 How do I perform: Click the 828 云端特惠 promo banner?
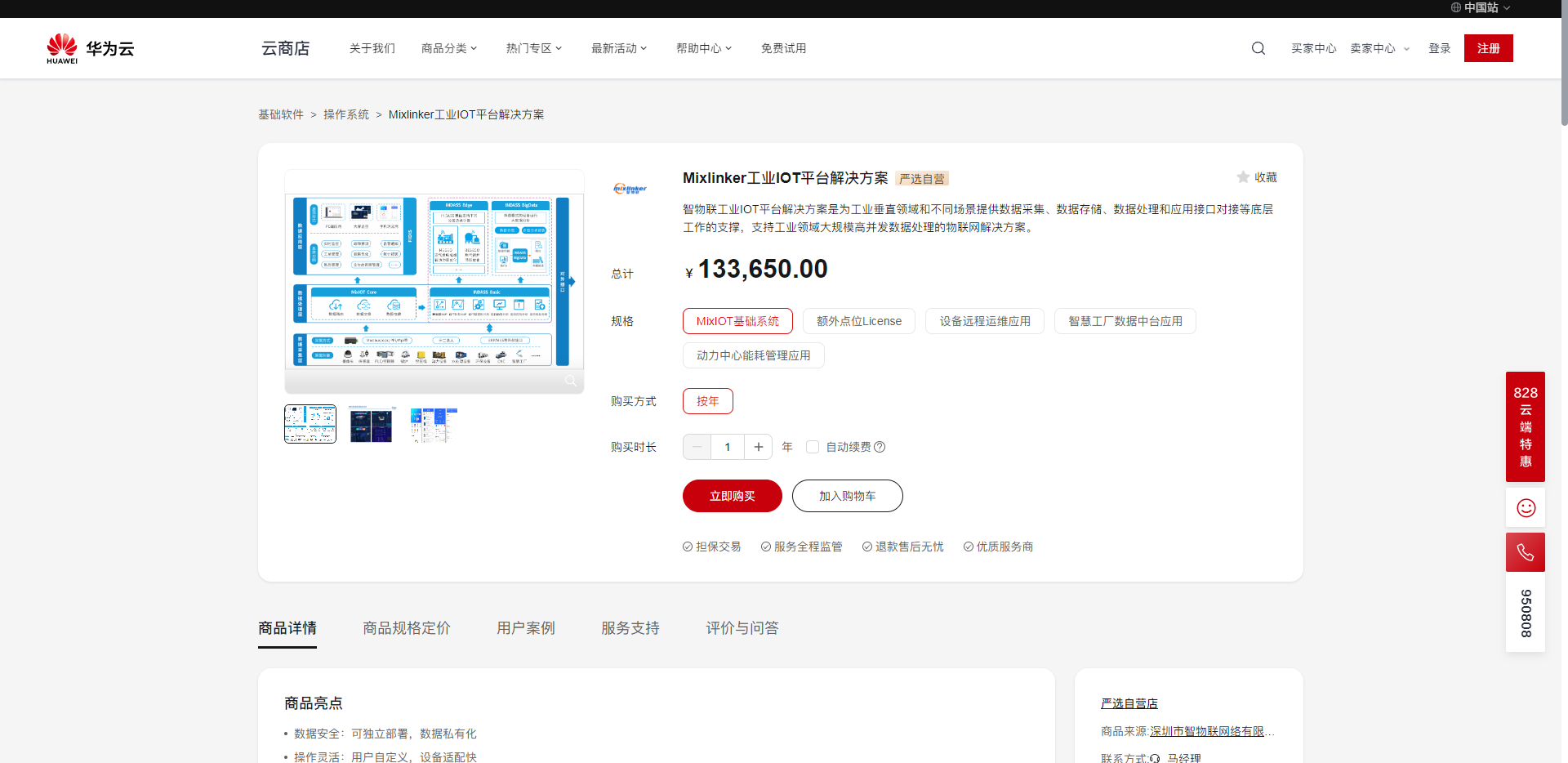pyautogui.click(x=1526, y=426)
